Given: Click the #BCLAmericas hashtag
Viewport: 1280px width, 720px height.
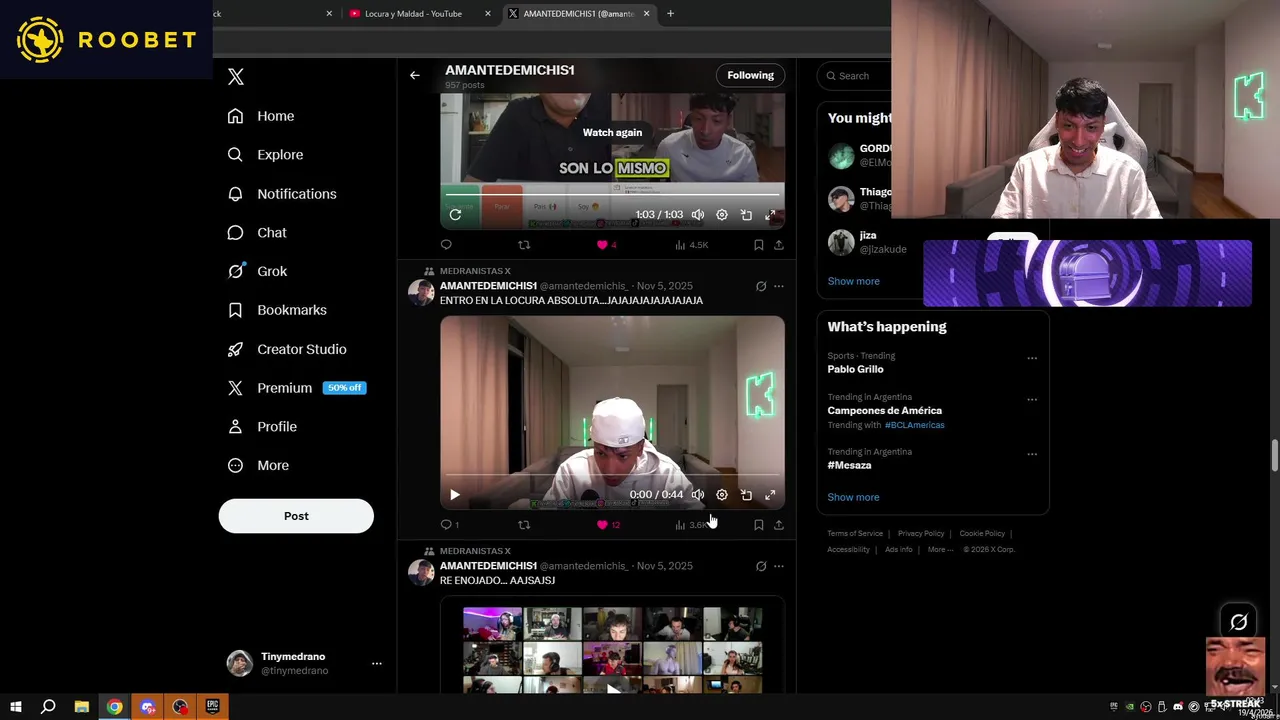Looking at the screenshot, I should [x=914, y=425].
